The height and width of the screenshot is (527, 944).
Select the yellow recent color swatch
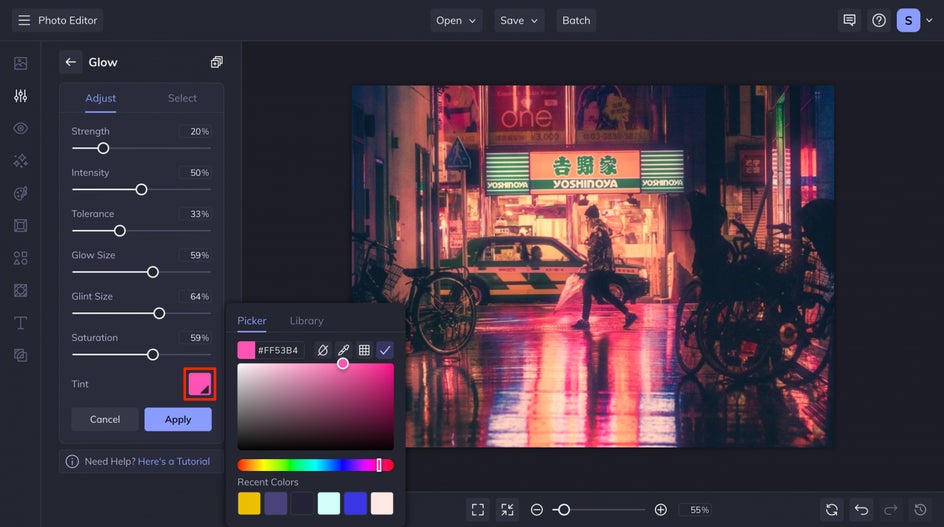(249, 503)
